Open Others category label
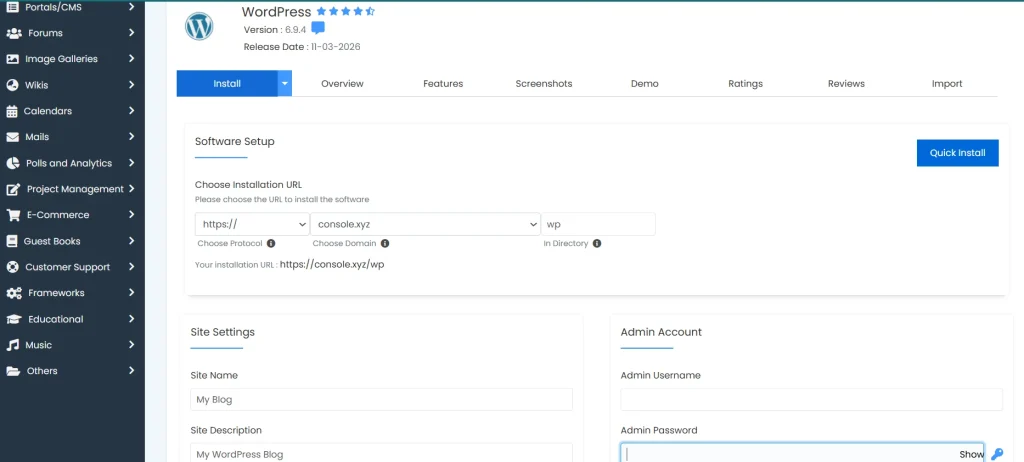Image resolution: width=1024 pixels, height=462 pixels. pos(42,371)
